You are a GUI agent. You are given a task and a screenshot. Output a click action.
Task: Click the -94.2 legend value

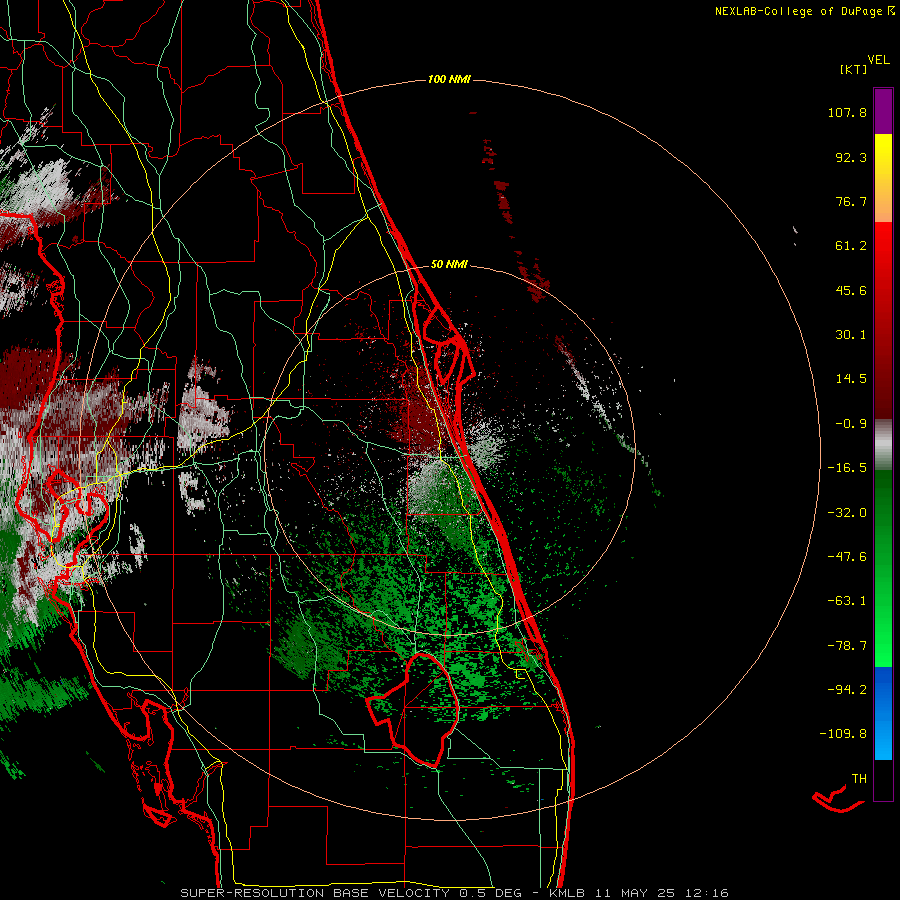coord(847,689)
